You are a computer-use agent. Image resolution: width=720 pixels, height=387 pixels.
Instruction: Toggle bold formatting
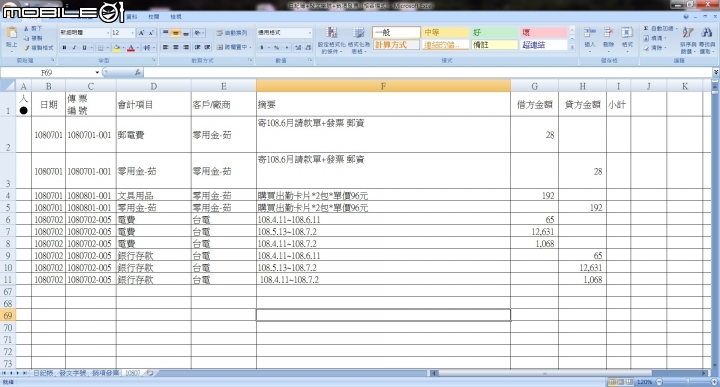(x=64, y=47)
